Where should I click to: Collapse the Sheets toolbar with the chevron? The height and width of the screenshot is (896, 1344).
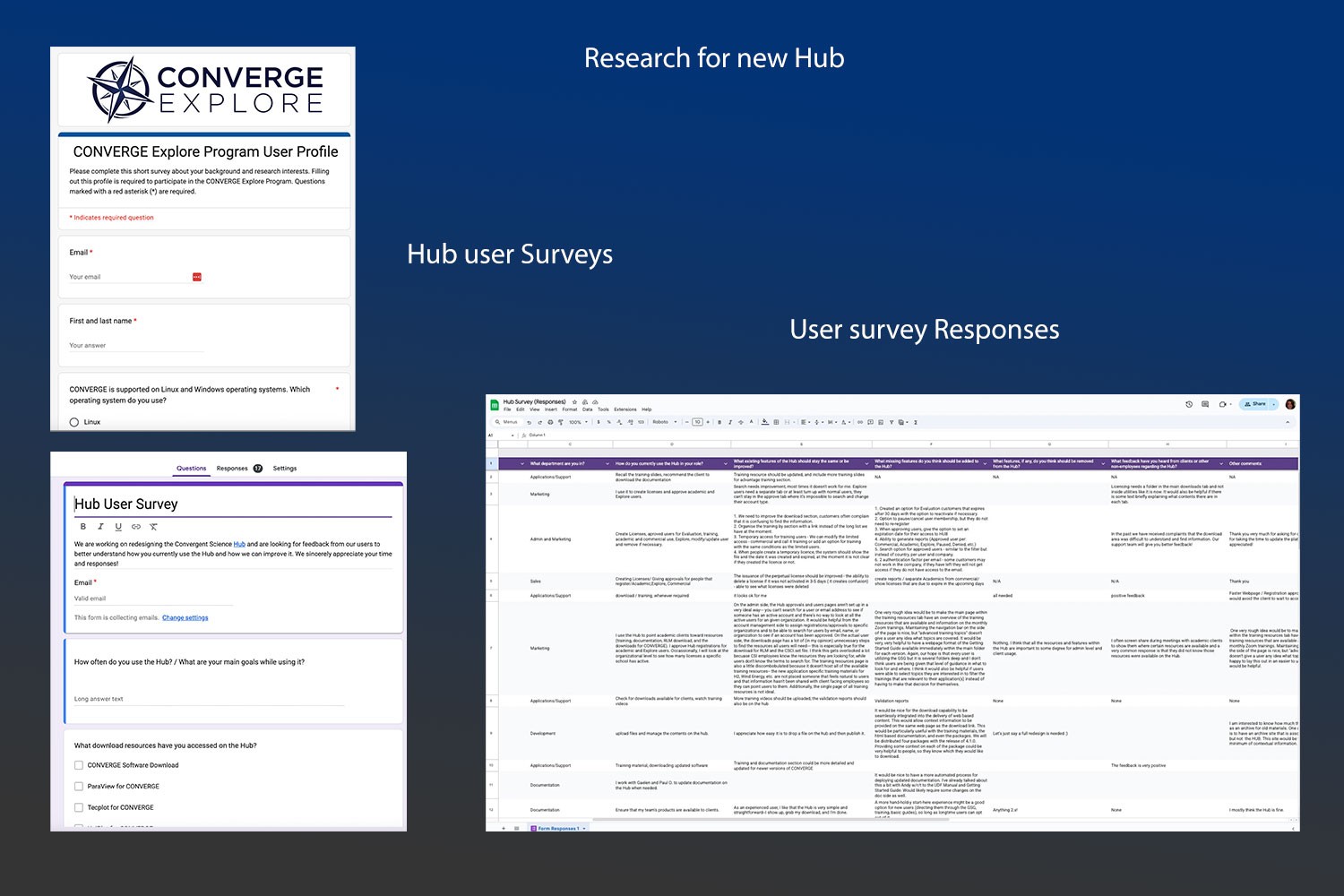point(1288,422)
